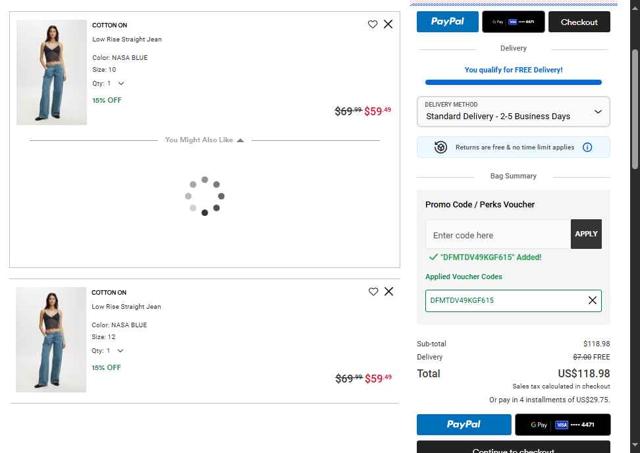
Task: Remove size 12 jean from bag
Action: tap(389, 291)
